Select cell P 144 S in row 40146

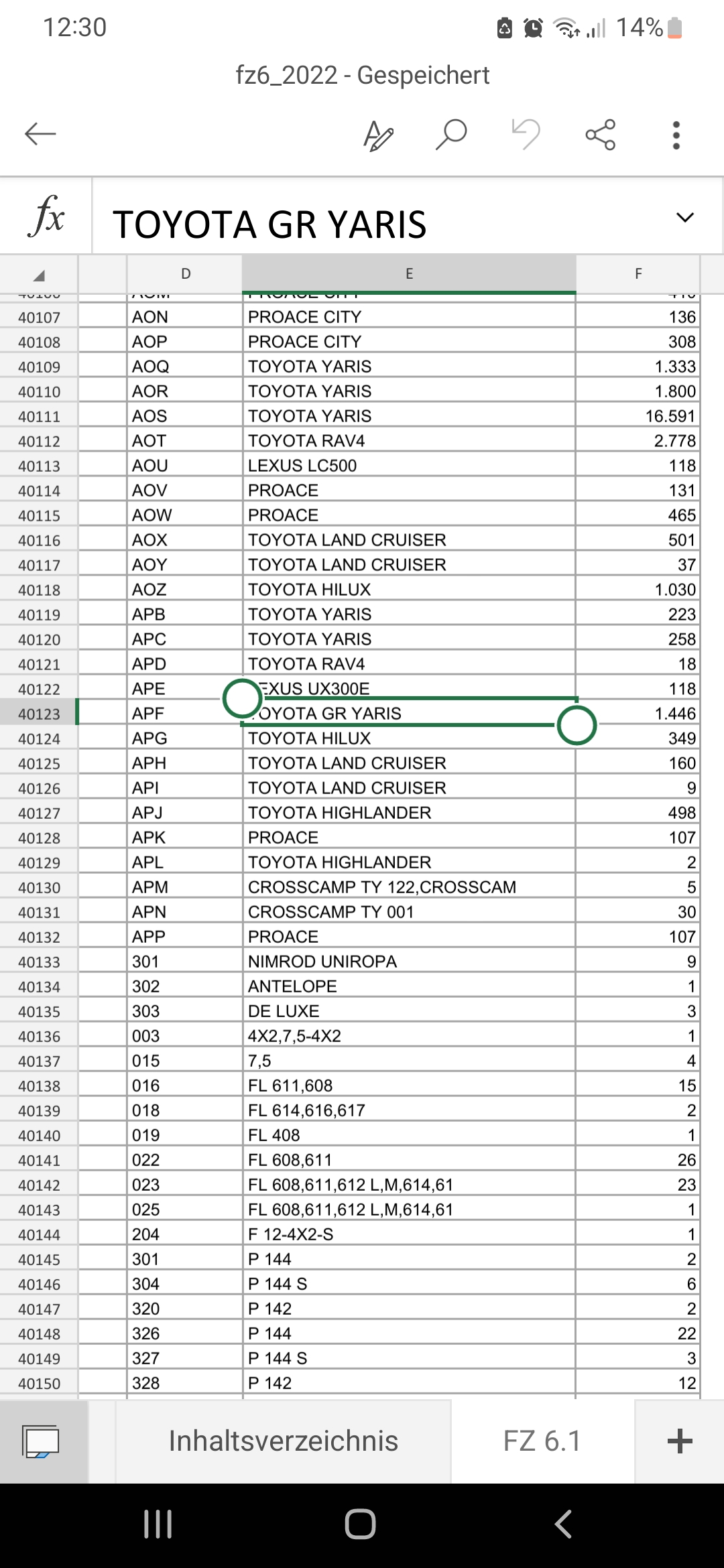click(409, 1284)
